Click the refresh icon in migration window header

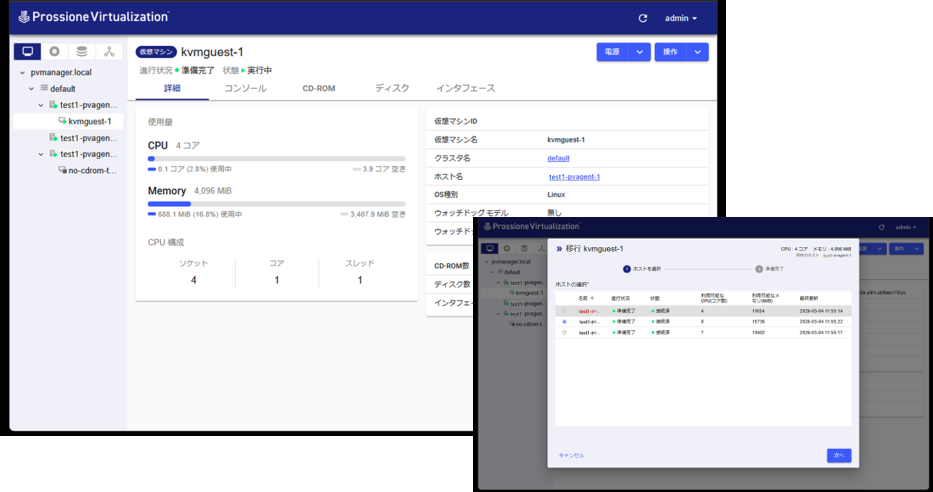point(882,227)
